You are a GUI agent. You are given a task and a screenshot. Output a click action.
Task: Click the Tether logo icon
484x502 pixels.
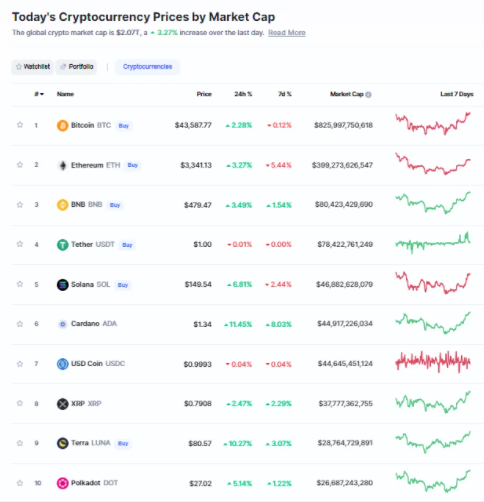62,245
